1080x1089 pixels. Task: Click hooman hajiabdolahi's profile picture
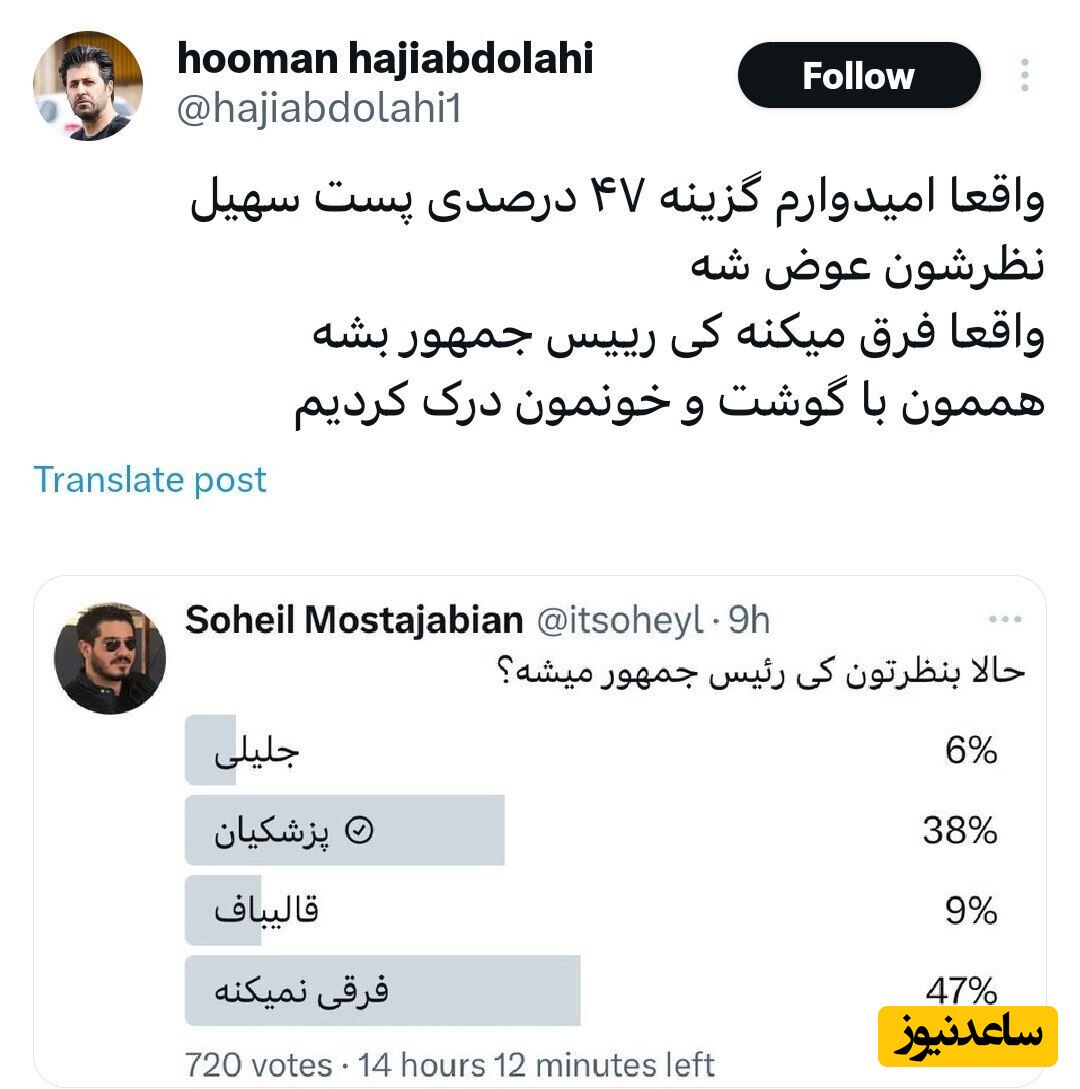pos(88,85)
